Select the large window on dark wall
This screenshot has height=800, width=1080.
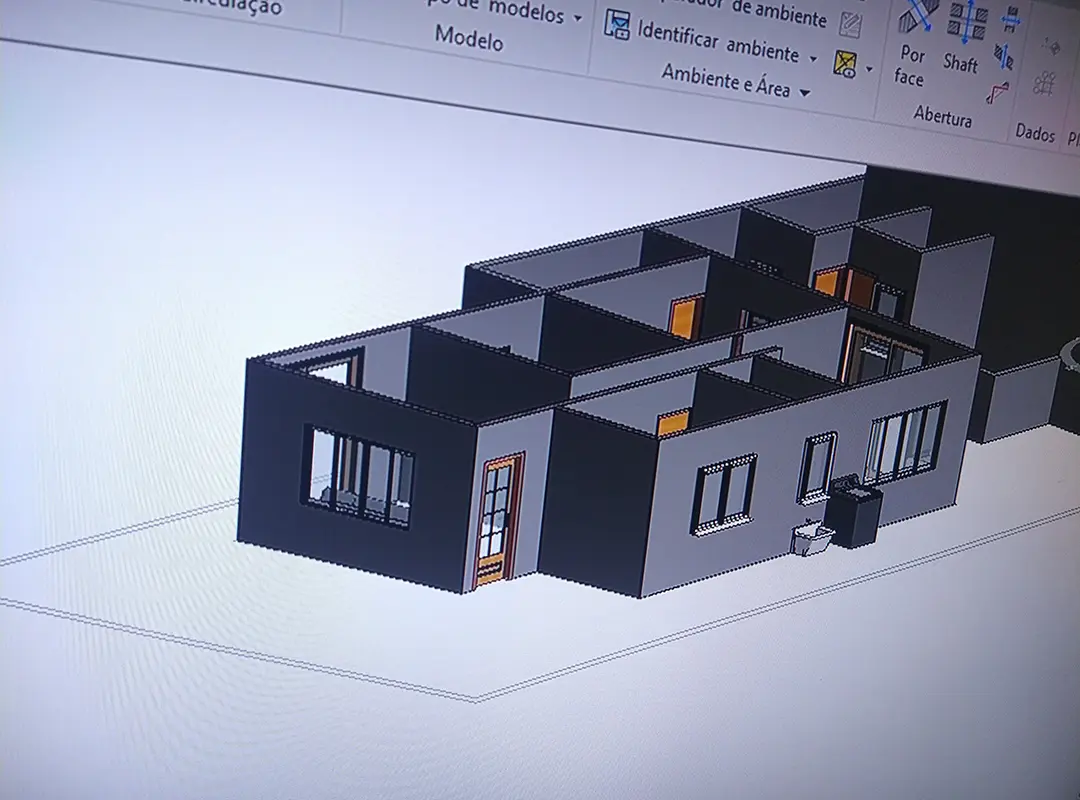pos(359,477)
